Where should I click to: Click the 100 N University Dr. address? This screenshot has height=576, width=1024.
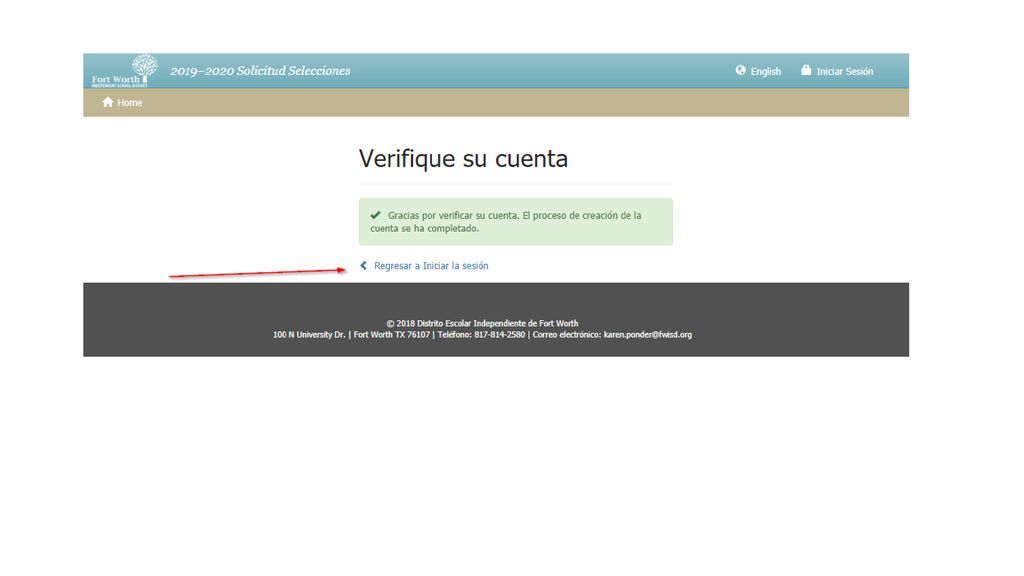(309, 334)
